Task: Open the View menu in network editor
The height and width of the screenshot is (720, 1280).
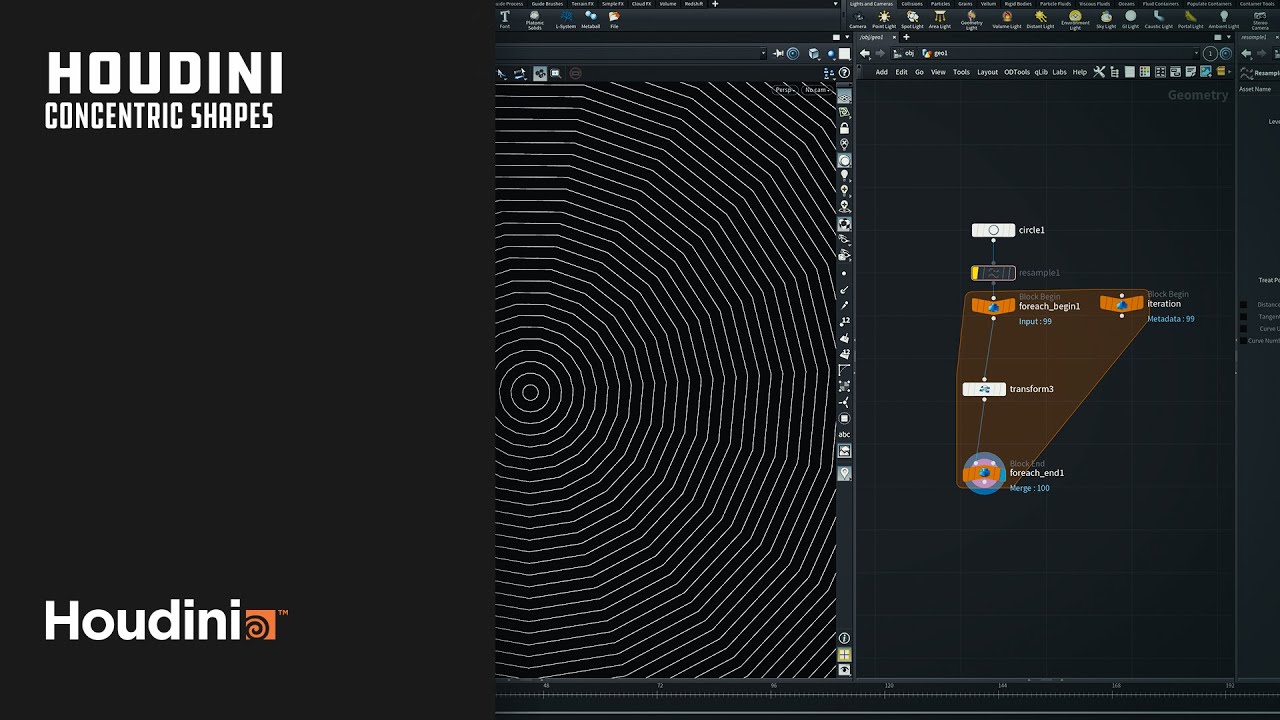Action: [x=938, y=72]
